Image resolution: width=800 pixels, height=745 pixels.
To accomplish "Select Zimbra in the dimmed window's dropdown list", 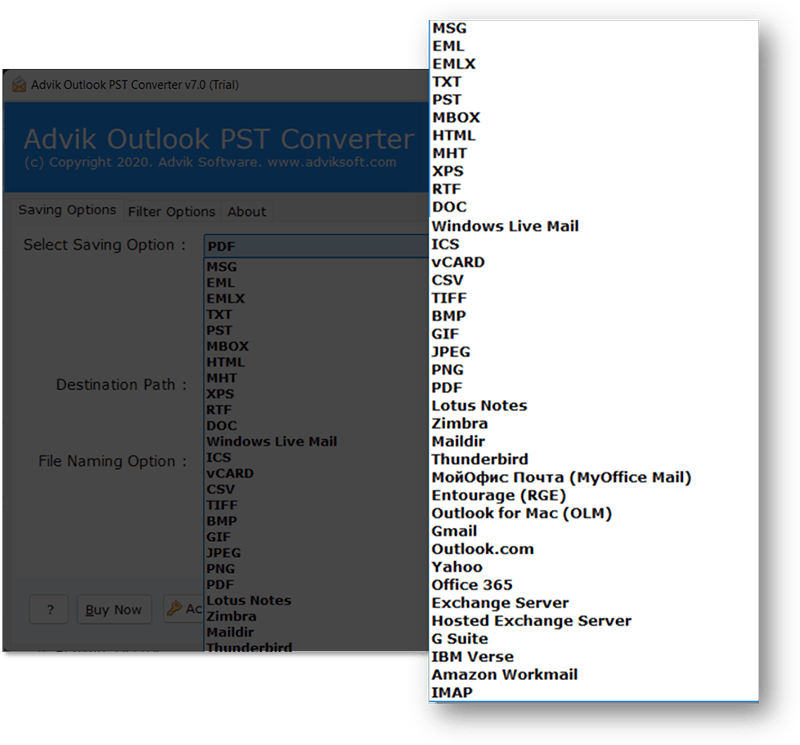I will (x=231, y=616).
